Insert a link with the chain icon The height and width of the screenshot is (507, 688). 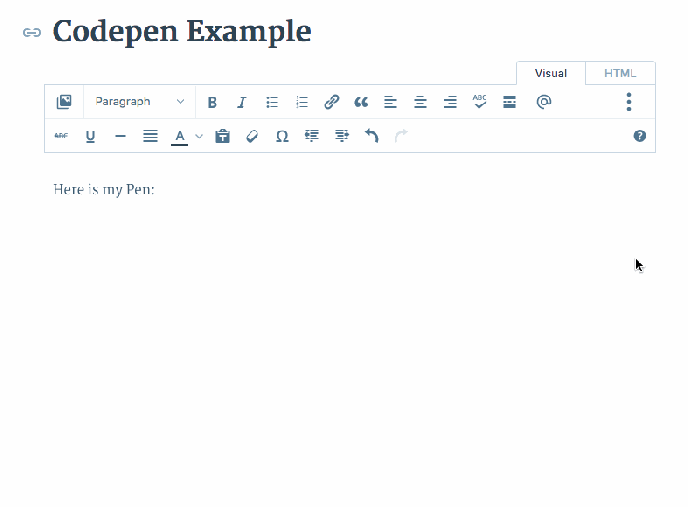click(x=332, y=102)
